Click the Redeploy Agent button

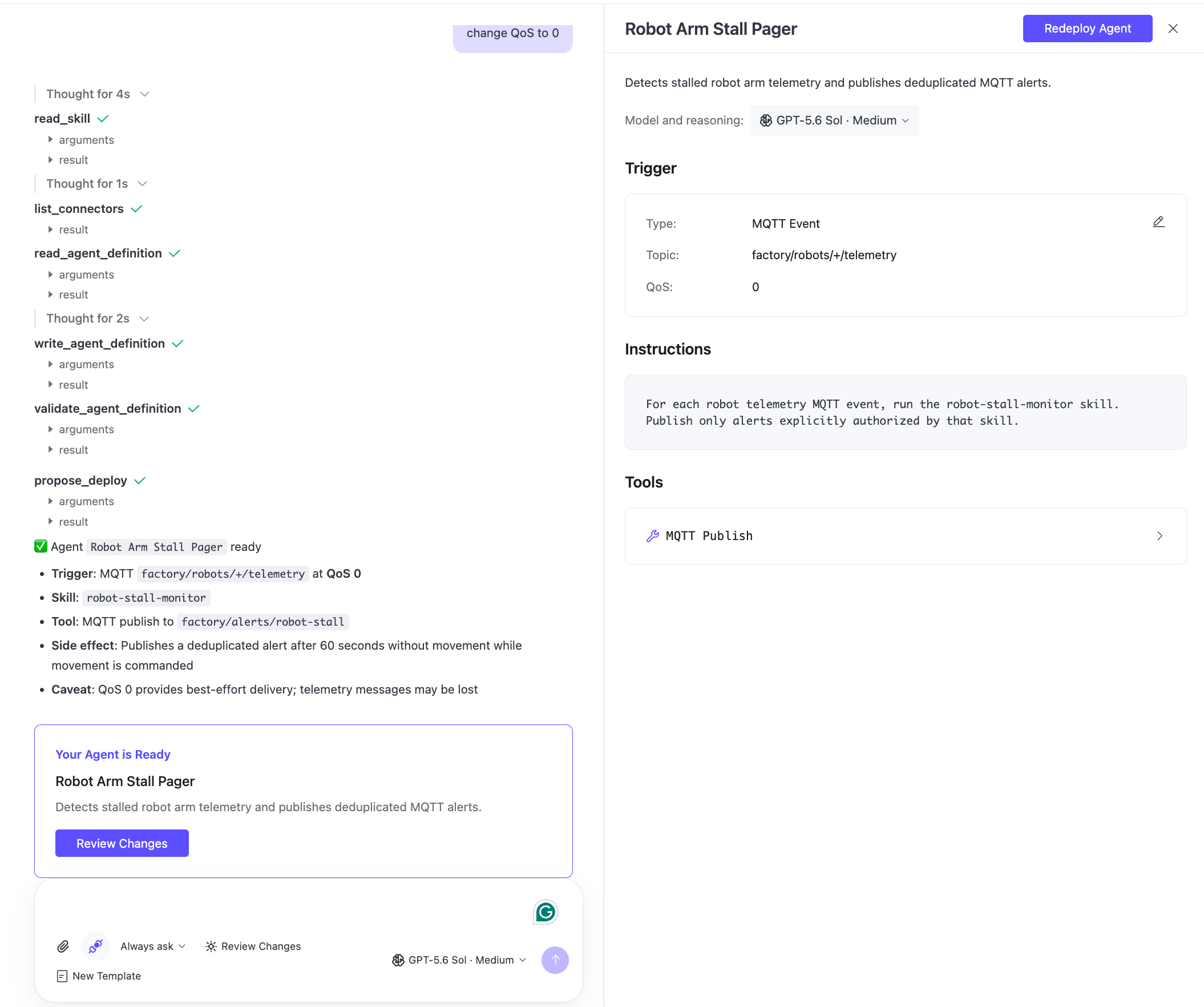pos(1088,29)
